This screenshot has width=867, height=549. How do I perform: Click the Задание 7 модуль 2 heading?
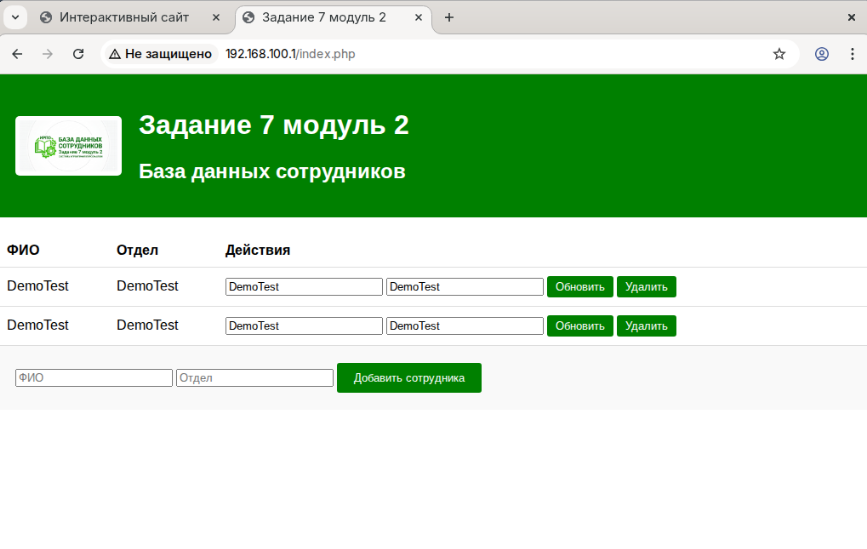274,125
